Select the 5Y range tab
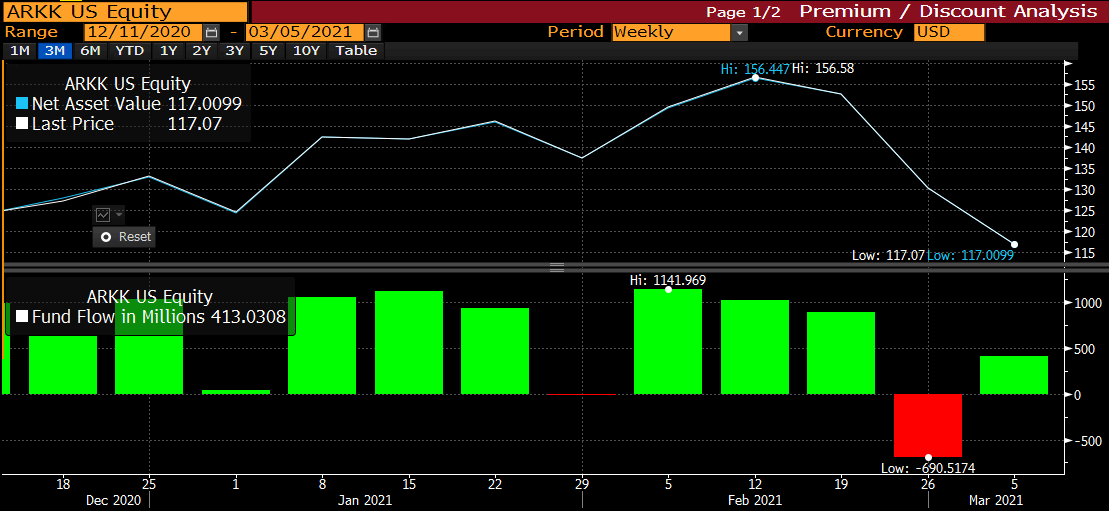Image resolution: width=1109 pixels, height=511 pixels. 268,50
